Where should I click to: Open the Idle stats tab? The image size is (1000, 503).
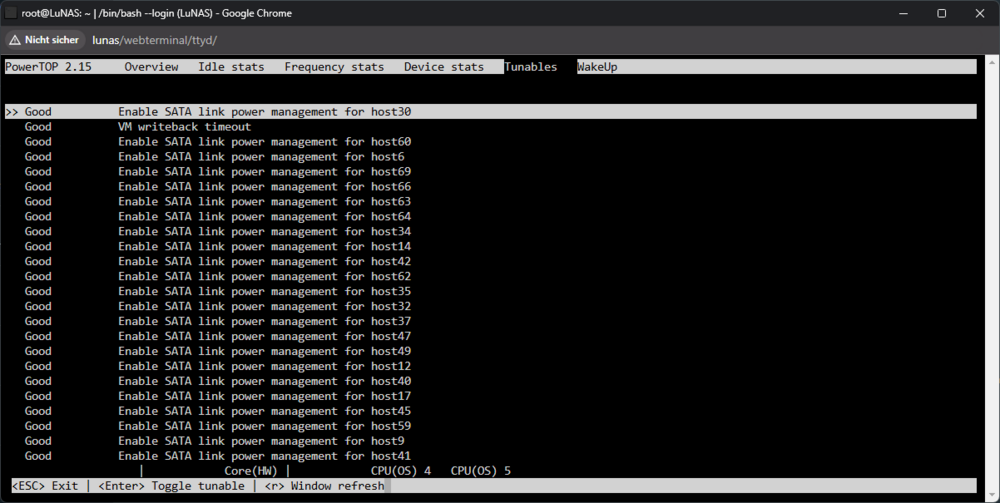[x=231, y=67]
